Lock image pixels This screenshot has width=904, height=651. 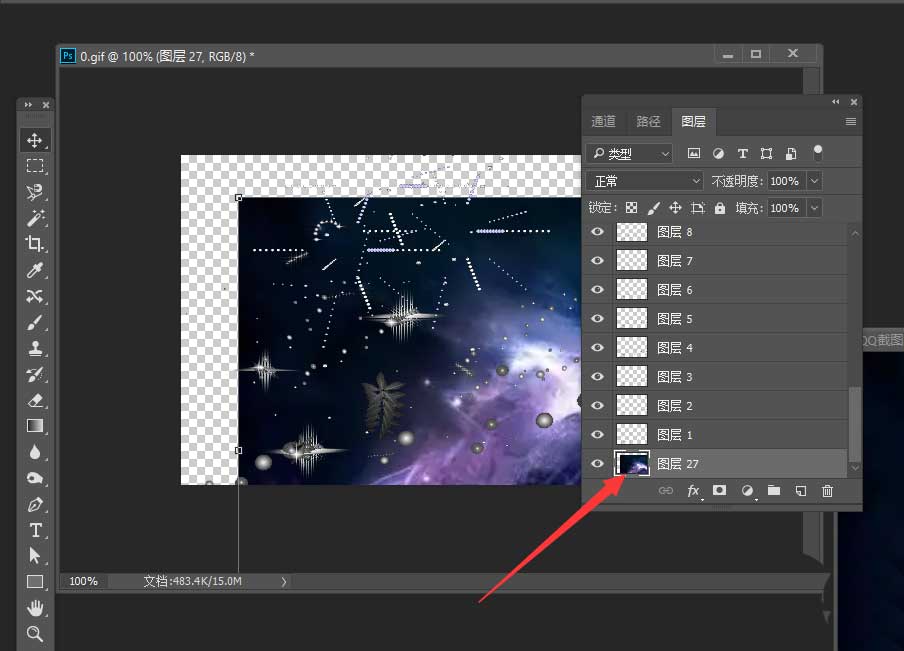(653, 208)
